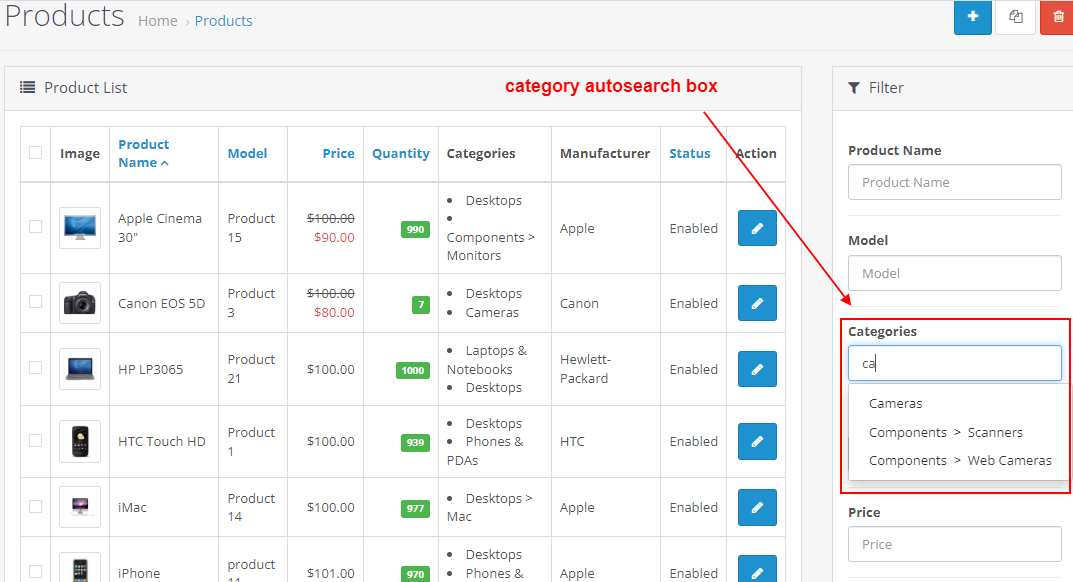This screenshot has width=1073, height=582.
Task: Toggle the select-all checkbox in table header
Action: (35, 153)
